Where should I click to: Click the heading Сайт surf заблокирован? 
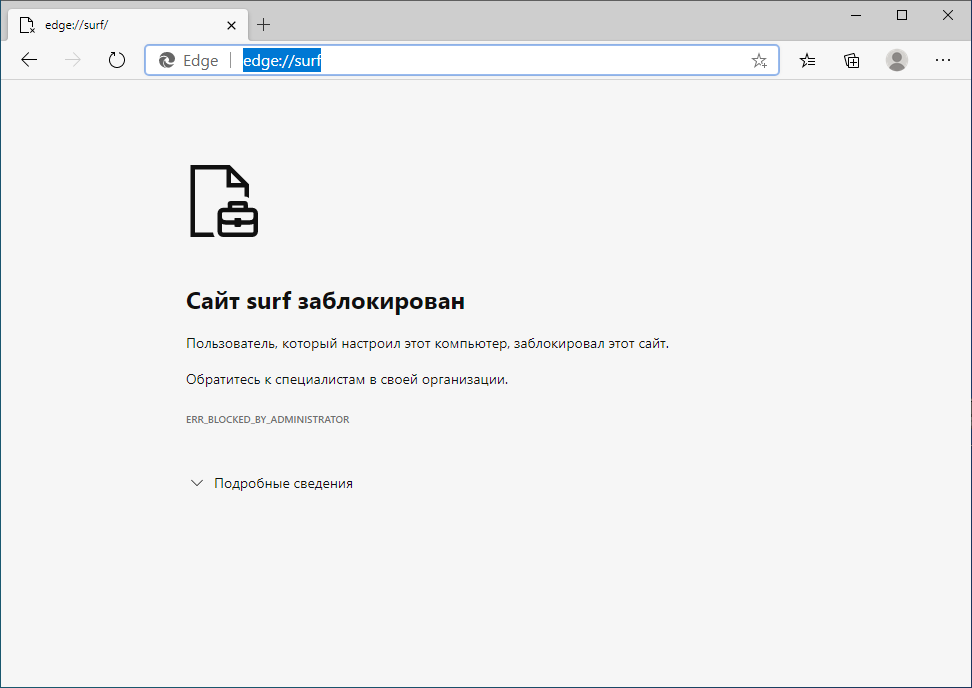click(325, 301)
